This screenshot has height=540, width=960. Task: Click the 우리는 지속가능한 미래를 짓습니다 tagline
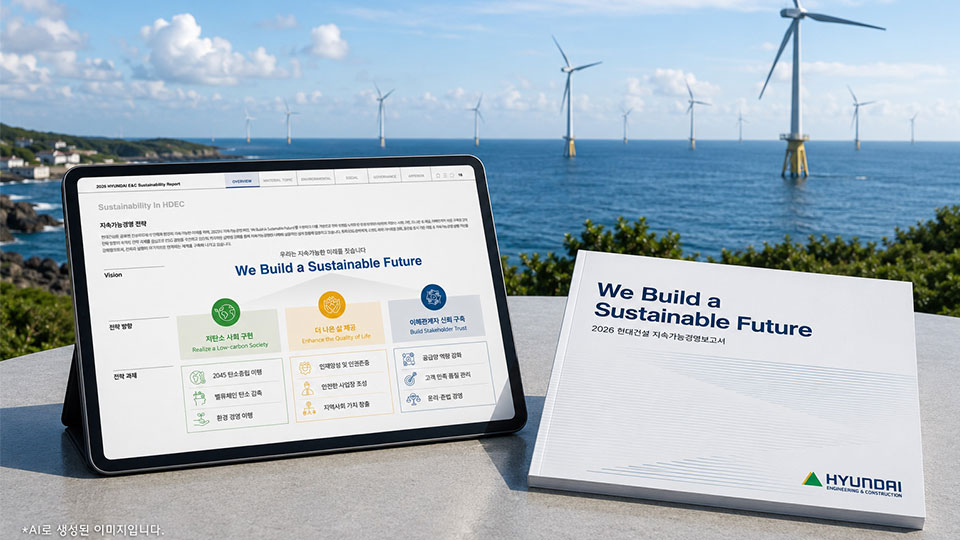click(323, 252)
